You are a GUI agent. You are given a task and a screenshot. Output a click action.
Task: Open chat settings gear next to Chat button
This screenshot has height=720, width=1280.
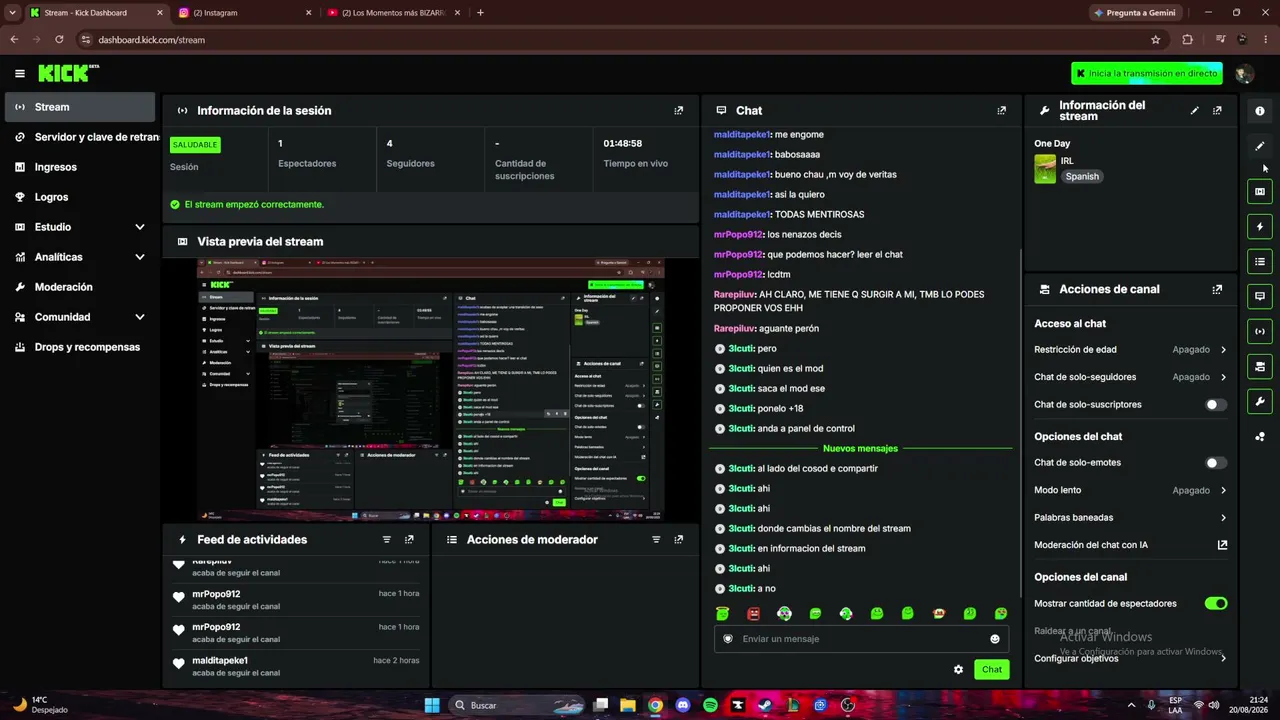tap(958, 670)
